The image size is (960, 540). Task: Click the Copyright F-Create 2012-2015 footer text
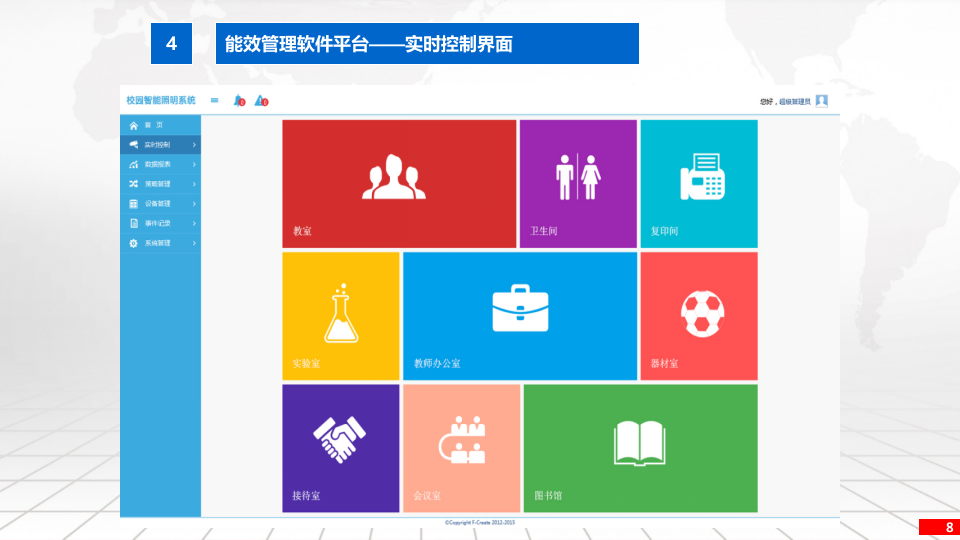480,522
